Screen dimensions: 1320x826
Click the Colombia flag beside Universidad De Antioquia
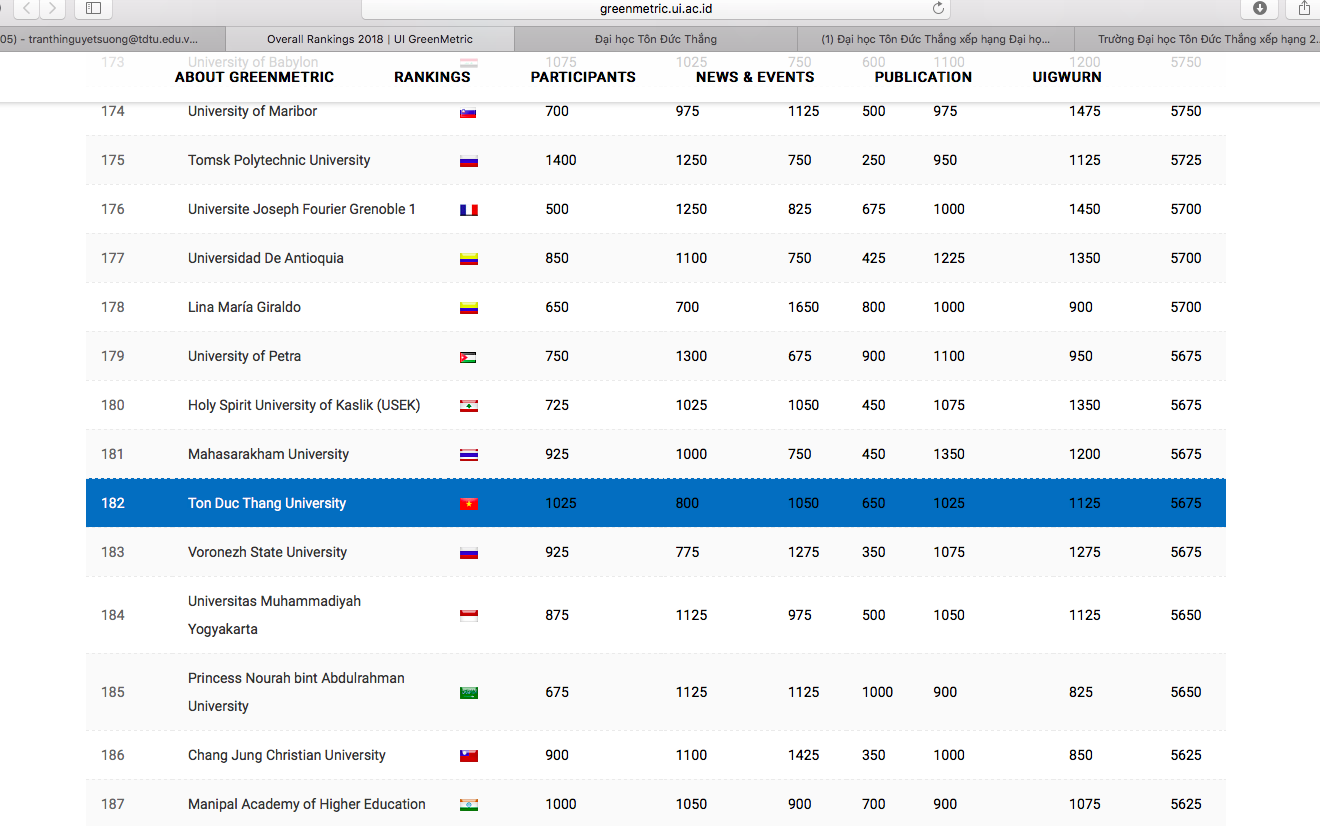(x=469, y=258)
